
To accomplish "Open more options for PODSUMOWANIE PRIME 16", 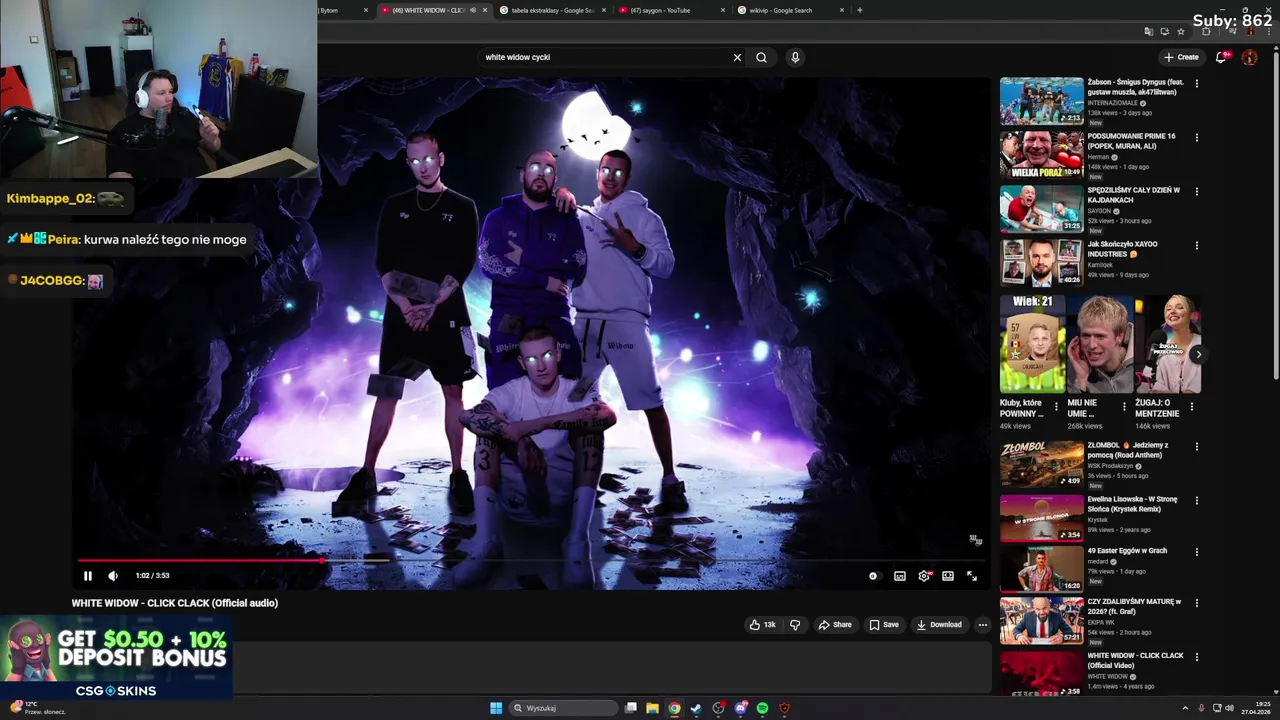I will click(x=1196, y=138).
